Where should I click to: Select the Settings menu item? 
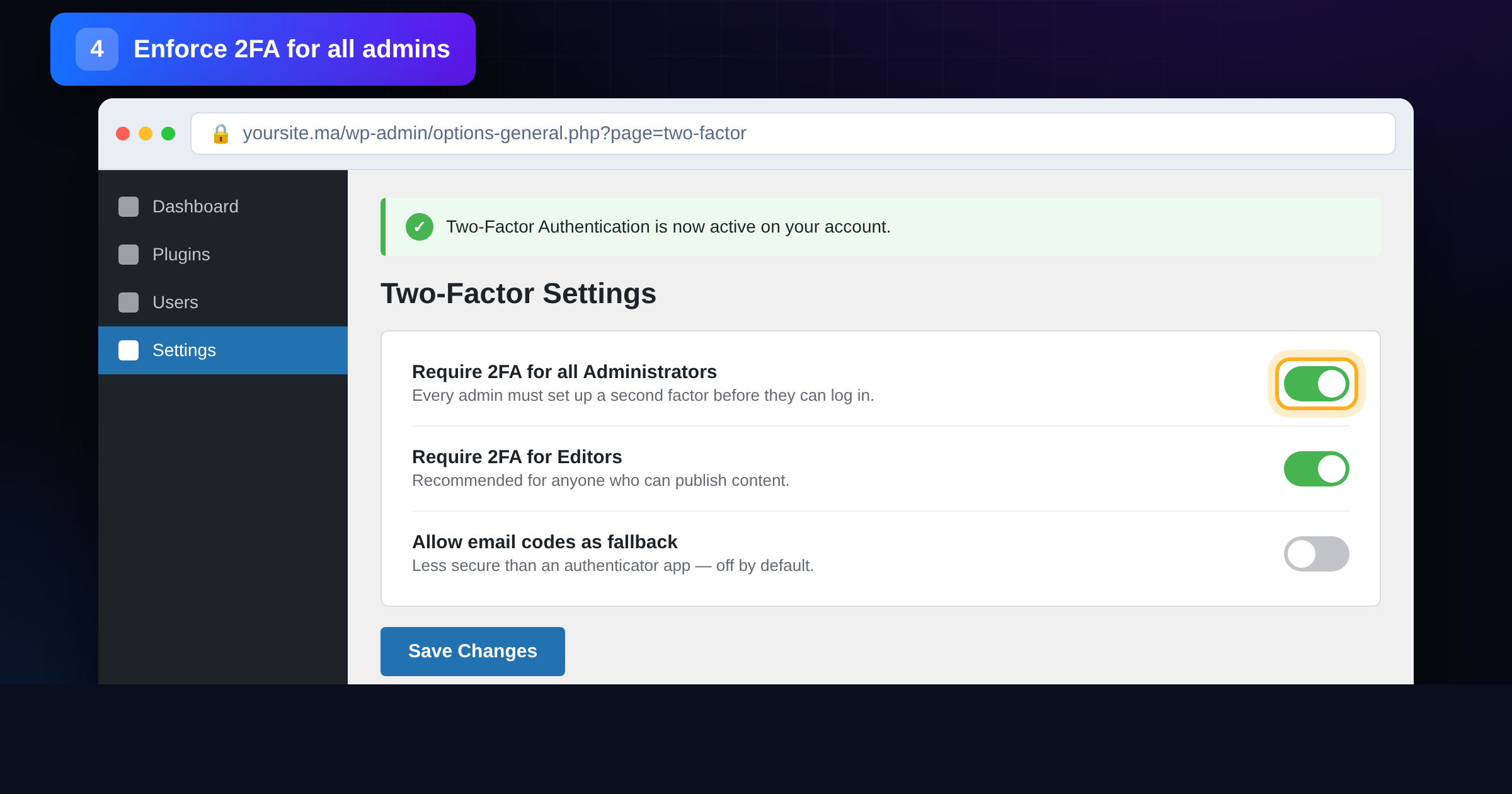[223, 350]
